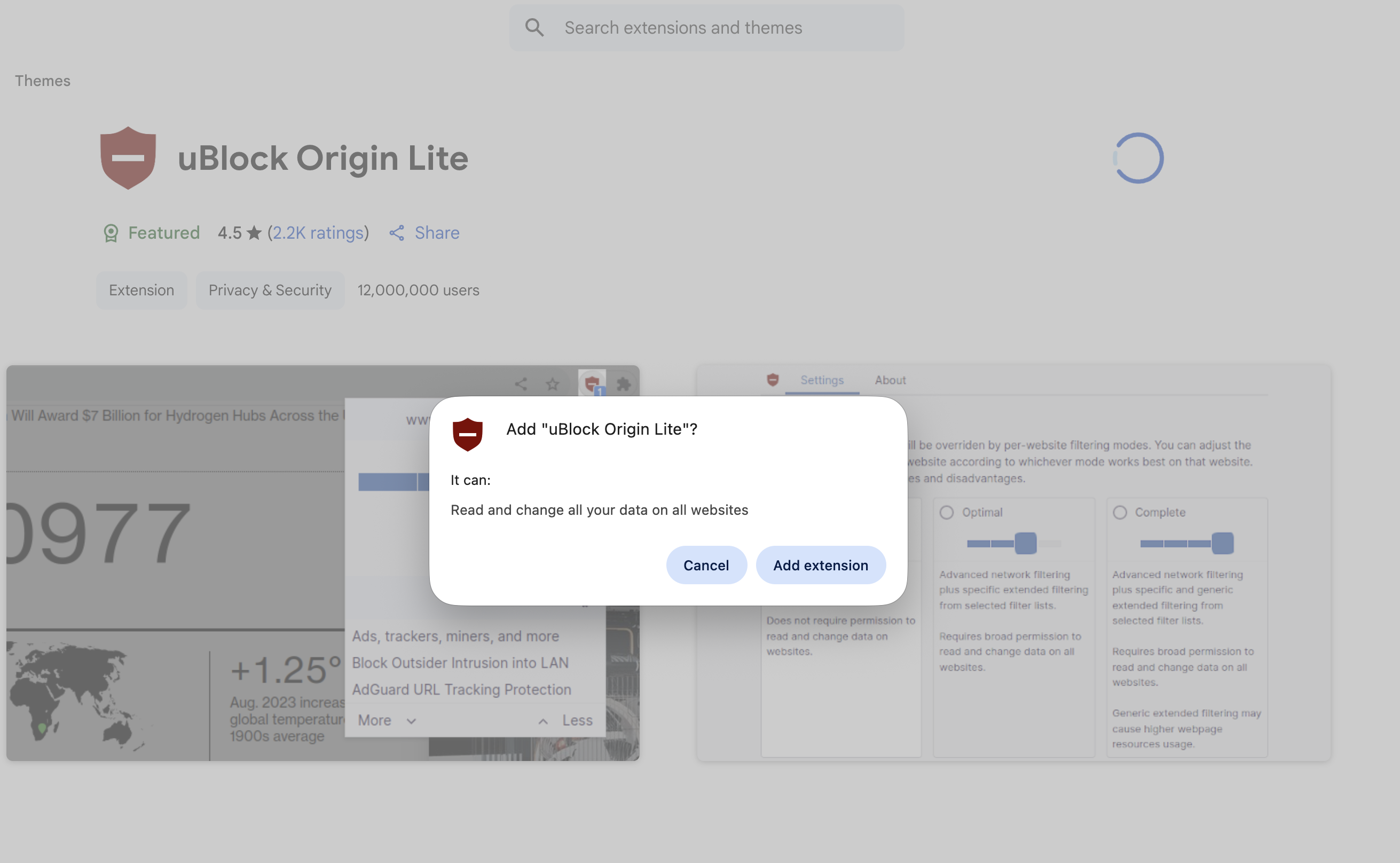Click the "uBlock Origin Lite" page title
The width and height of the screenshot is (1400, 863).
323,158
